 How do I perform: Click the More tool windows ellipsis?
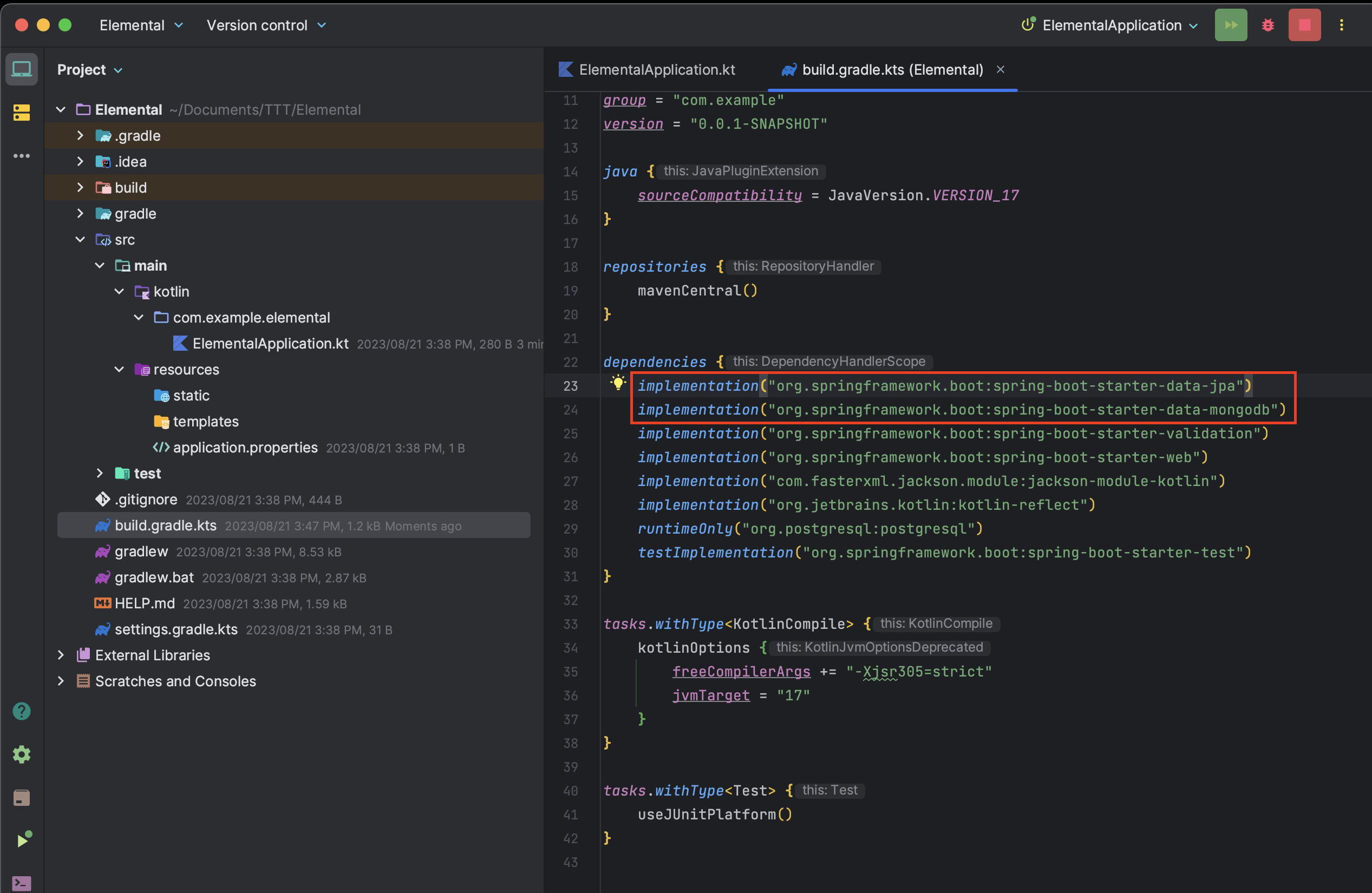point(21,155)
